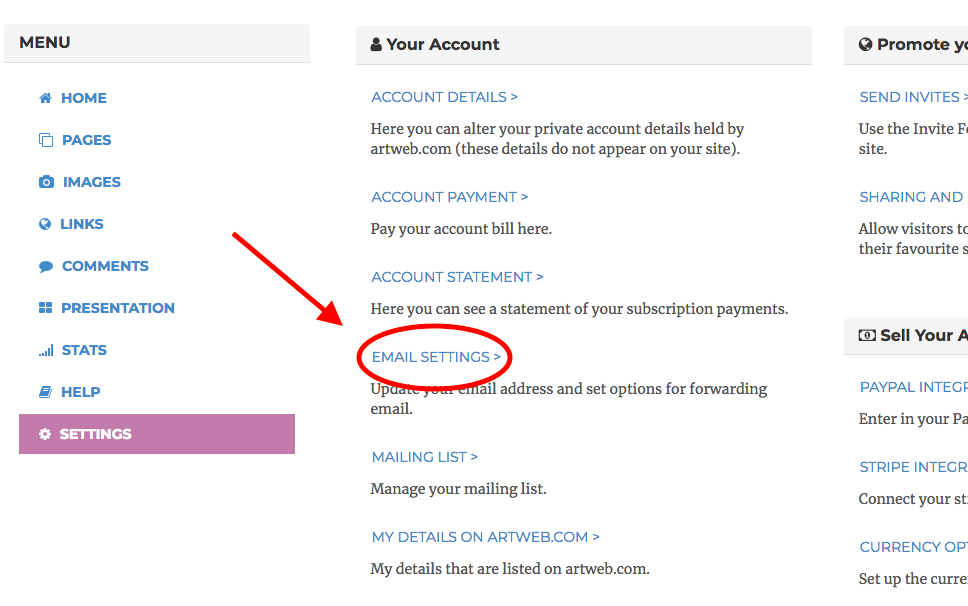
Task: Click the Help book icon
Action: (45, 392)
